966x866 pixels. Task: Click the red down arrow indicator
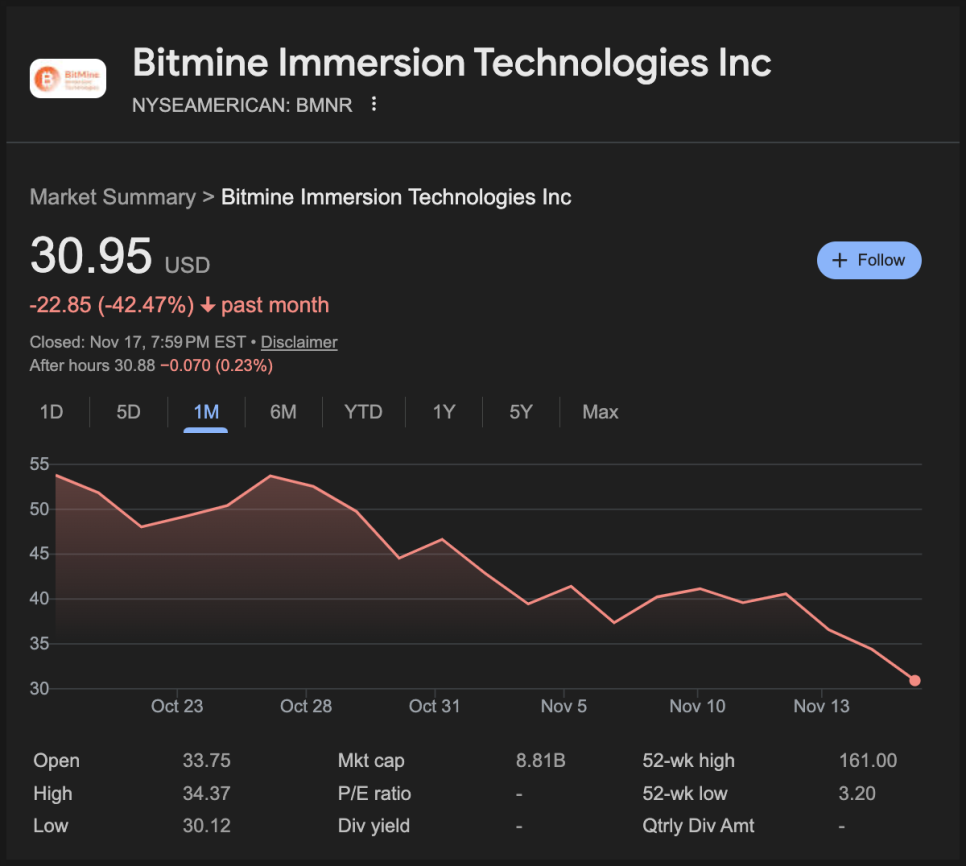(208, 305)
